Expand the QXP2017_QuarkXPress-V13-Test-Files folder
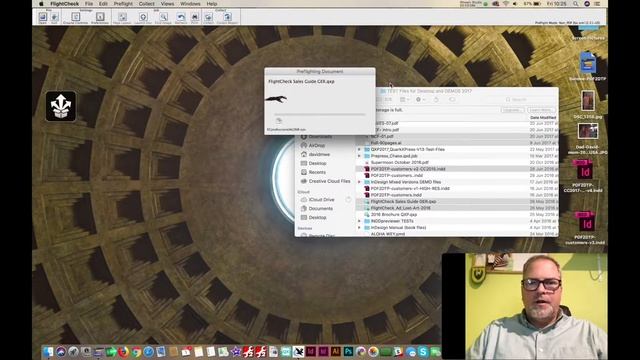The height and width of the screenshot is (360, 640). coord(360,149)
